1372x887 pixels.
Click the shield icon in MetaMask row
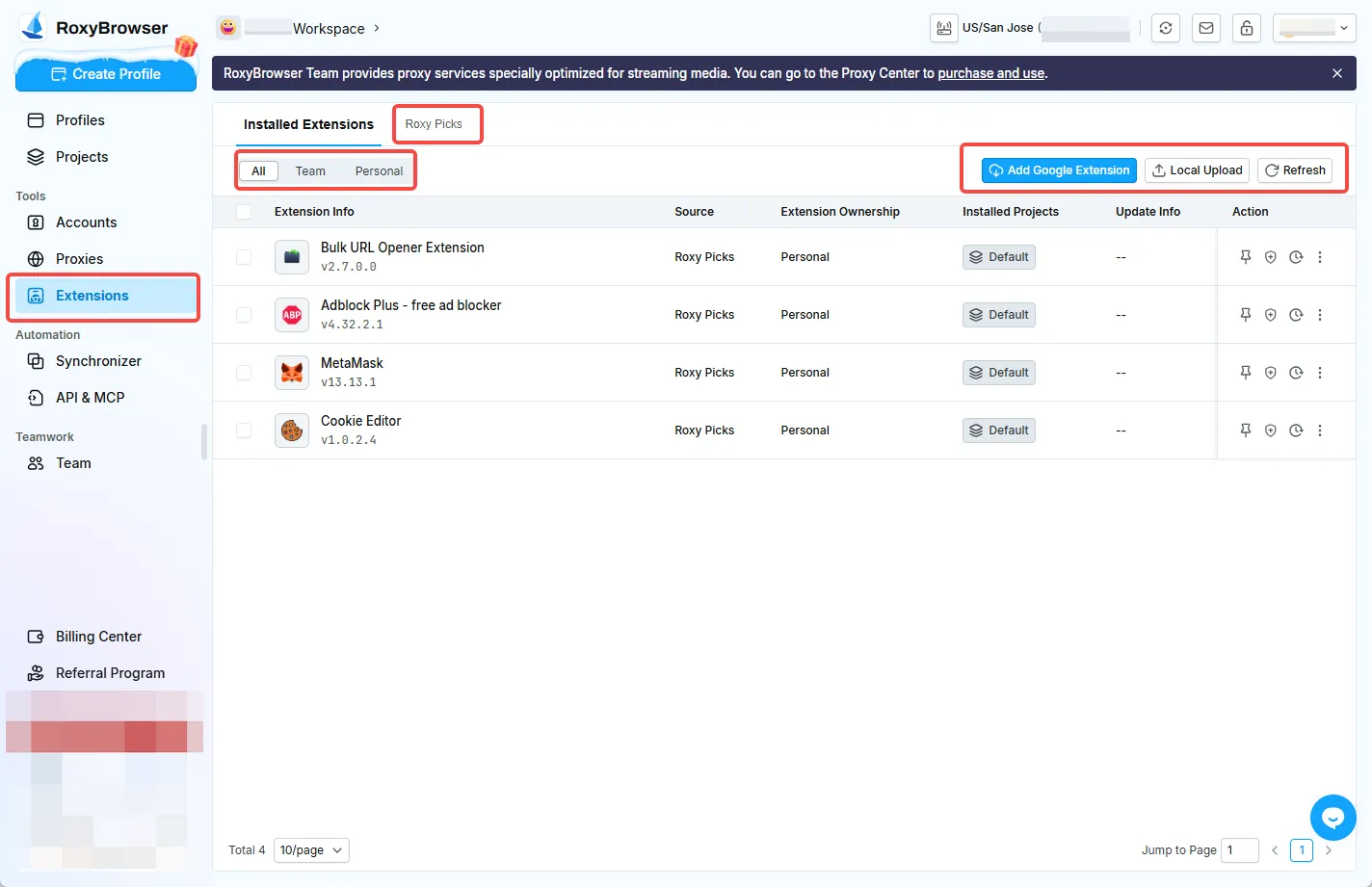click(1270, 373)
